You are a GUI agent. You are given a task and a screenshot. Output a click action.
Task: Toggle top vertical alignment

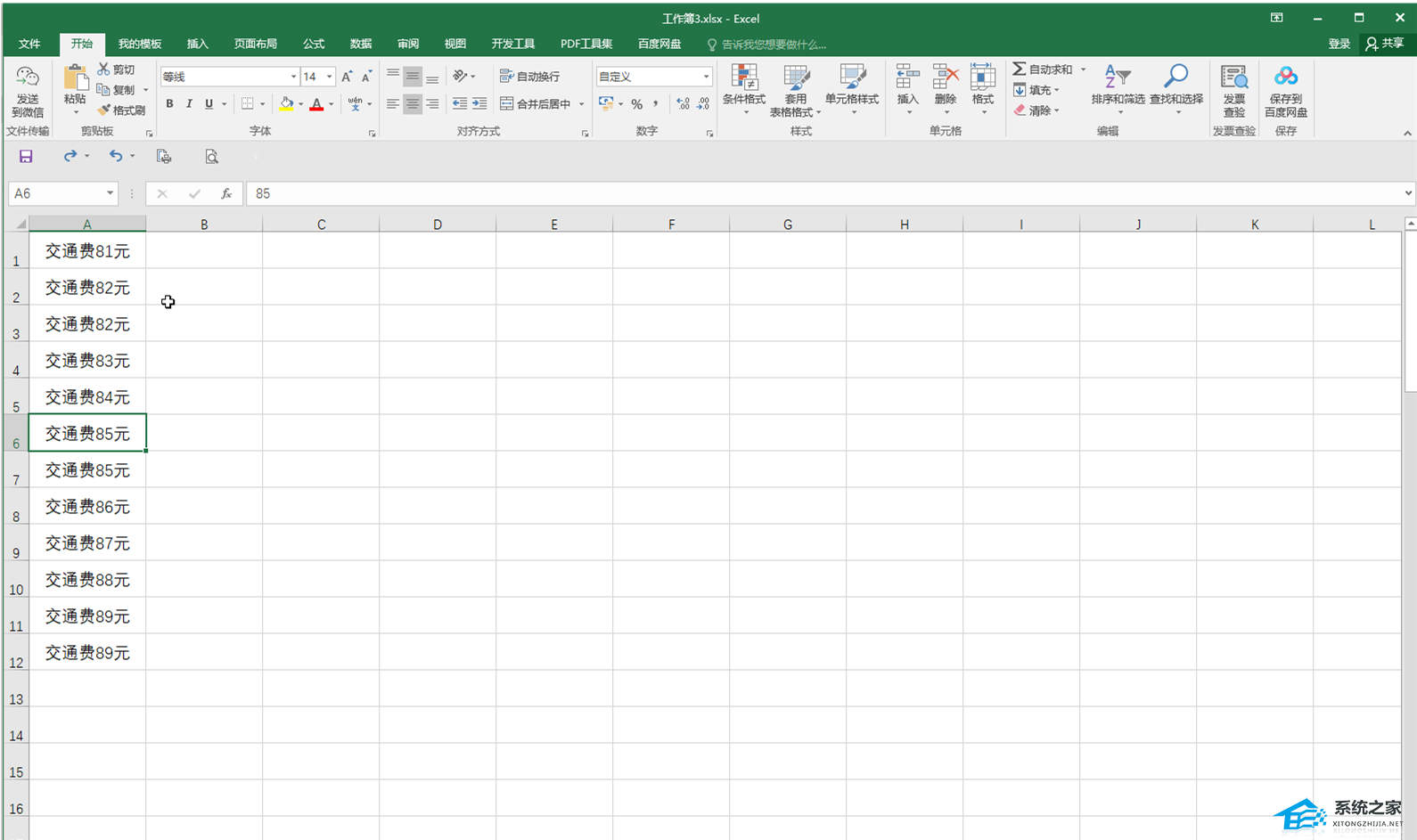click(x=393, y=77)
